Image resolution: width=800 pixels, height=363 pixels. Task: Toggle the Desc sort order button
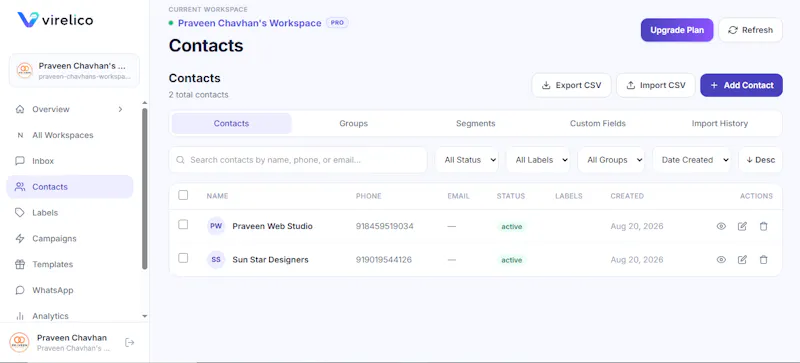point(760,160)
